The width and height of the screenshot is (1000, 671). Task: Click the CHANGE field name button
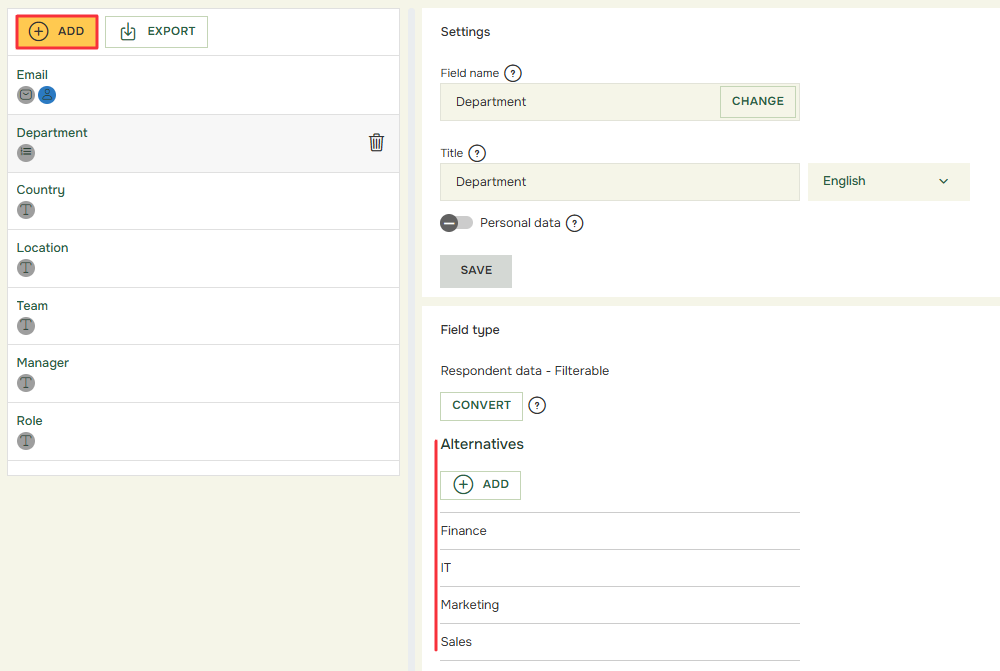pos(758,101)
